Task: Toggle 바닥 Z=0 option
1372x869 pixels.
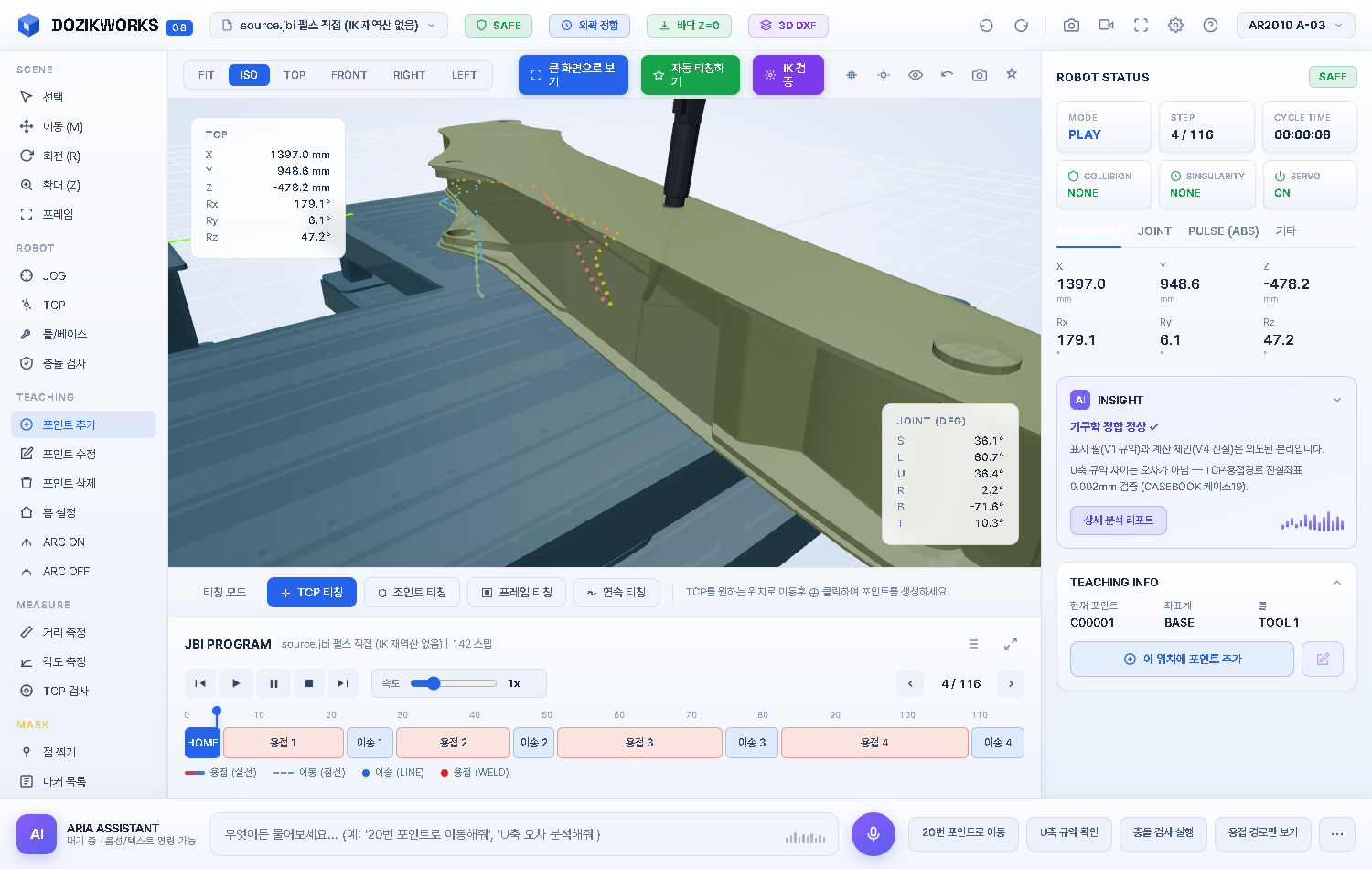Action: [689, 26]
